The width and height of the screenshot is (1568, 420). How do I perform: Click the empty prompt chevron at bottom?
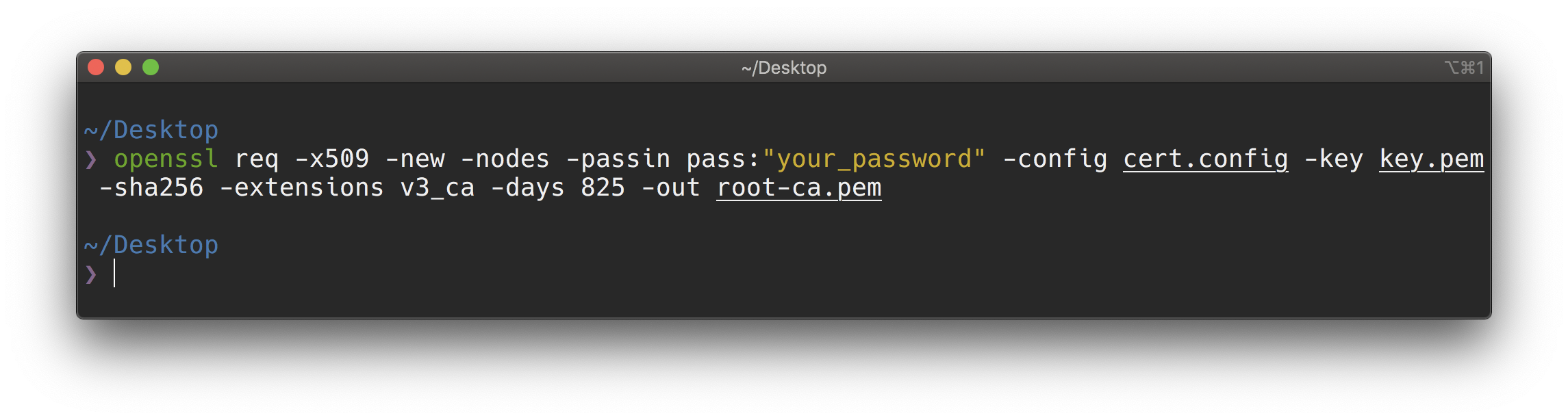tap(91, 274)
